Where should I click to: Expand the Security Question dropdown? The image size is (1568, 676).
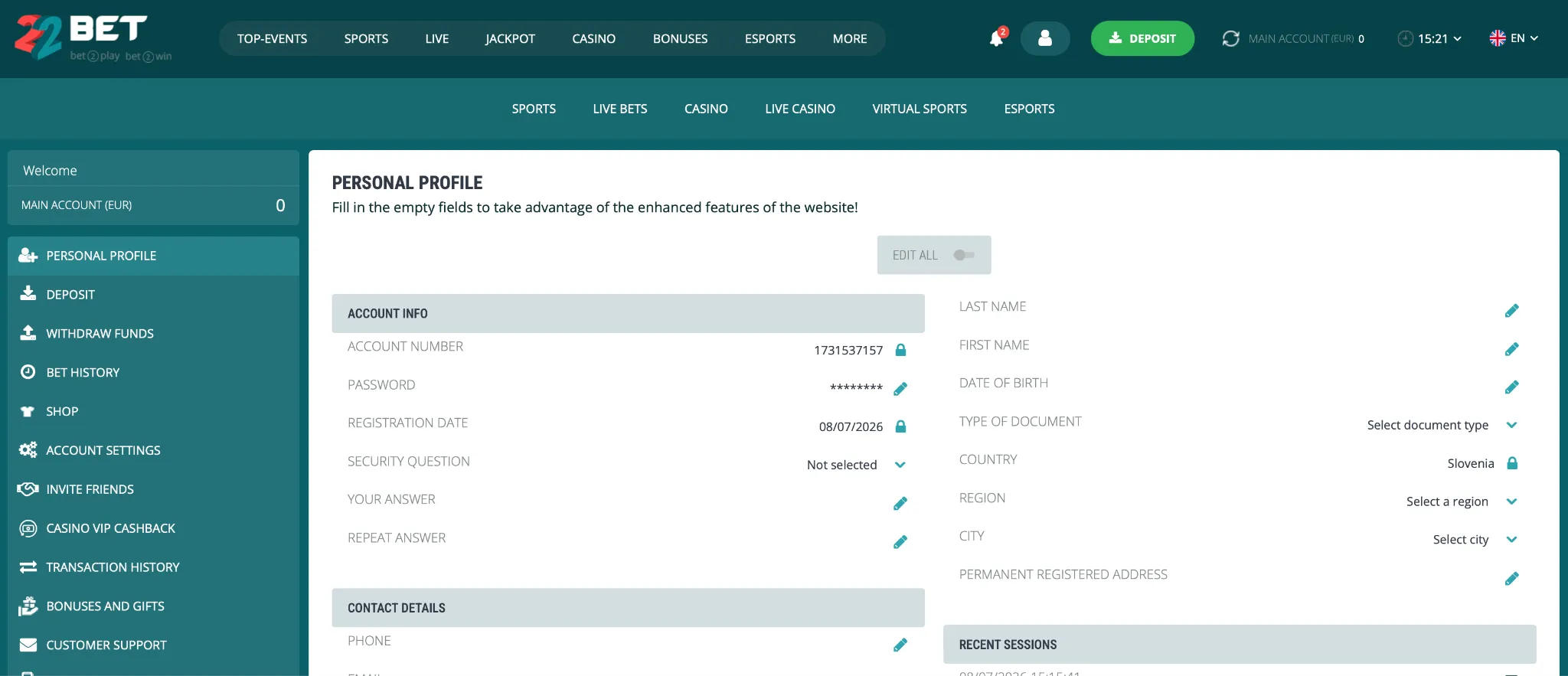(900, 465)
